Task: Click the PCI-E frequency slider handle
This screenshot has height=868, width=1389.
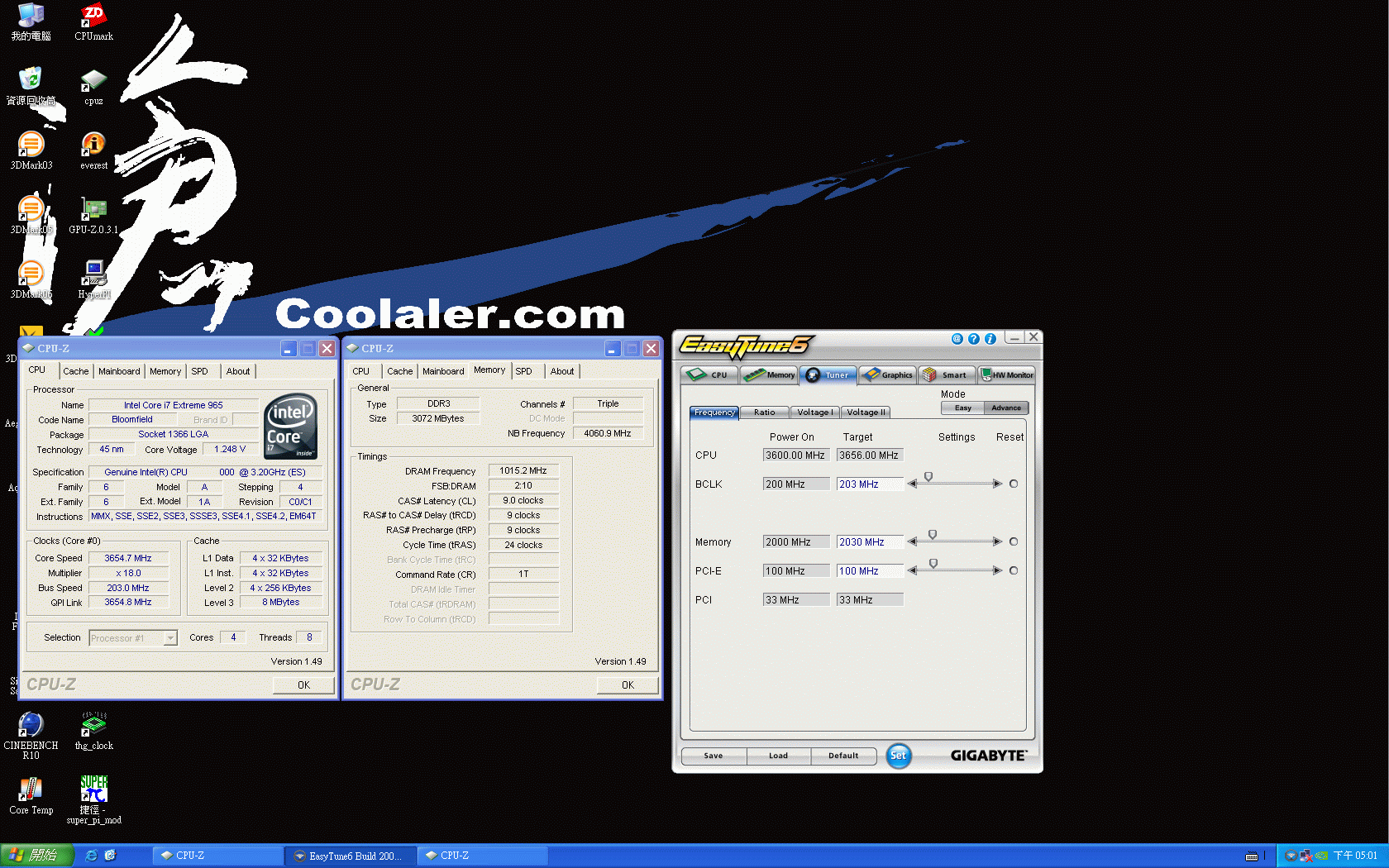Action: (x=933, y=564)
